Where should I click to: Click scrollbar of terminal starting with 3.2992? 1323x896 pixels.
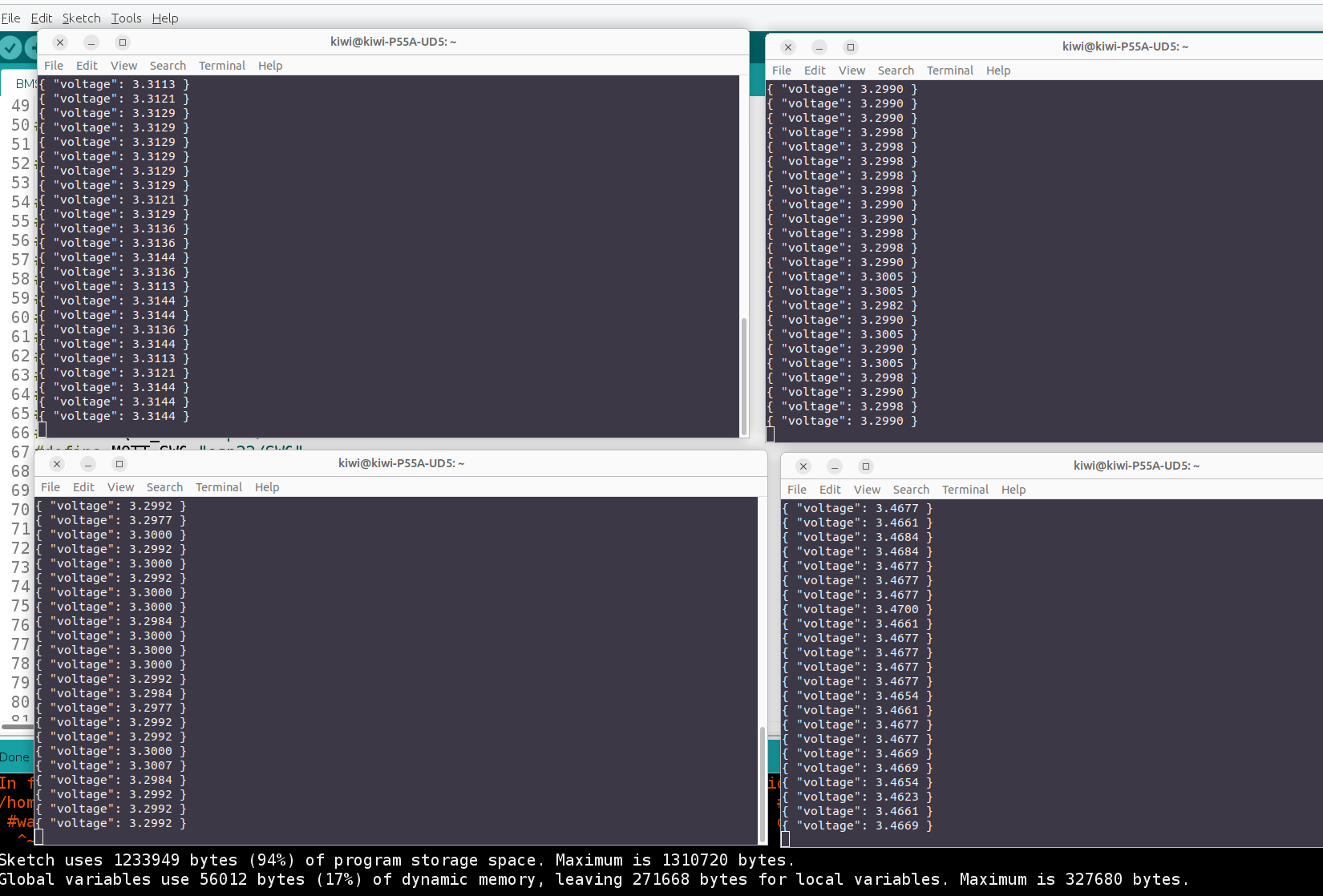coord(762,777)
